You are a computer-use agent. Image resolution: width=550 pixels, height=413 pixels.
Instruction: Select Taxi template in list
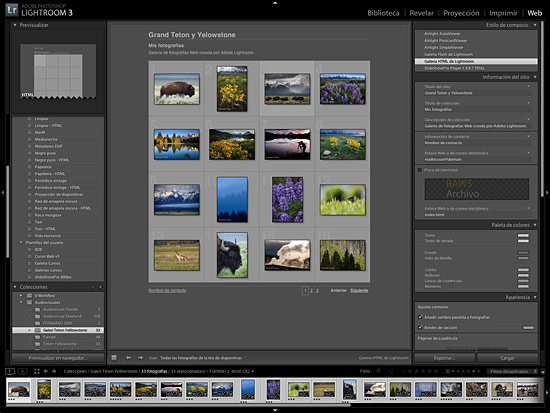[x=39, y=222]
